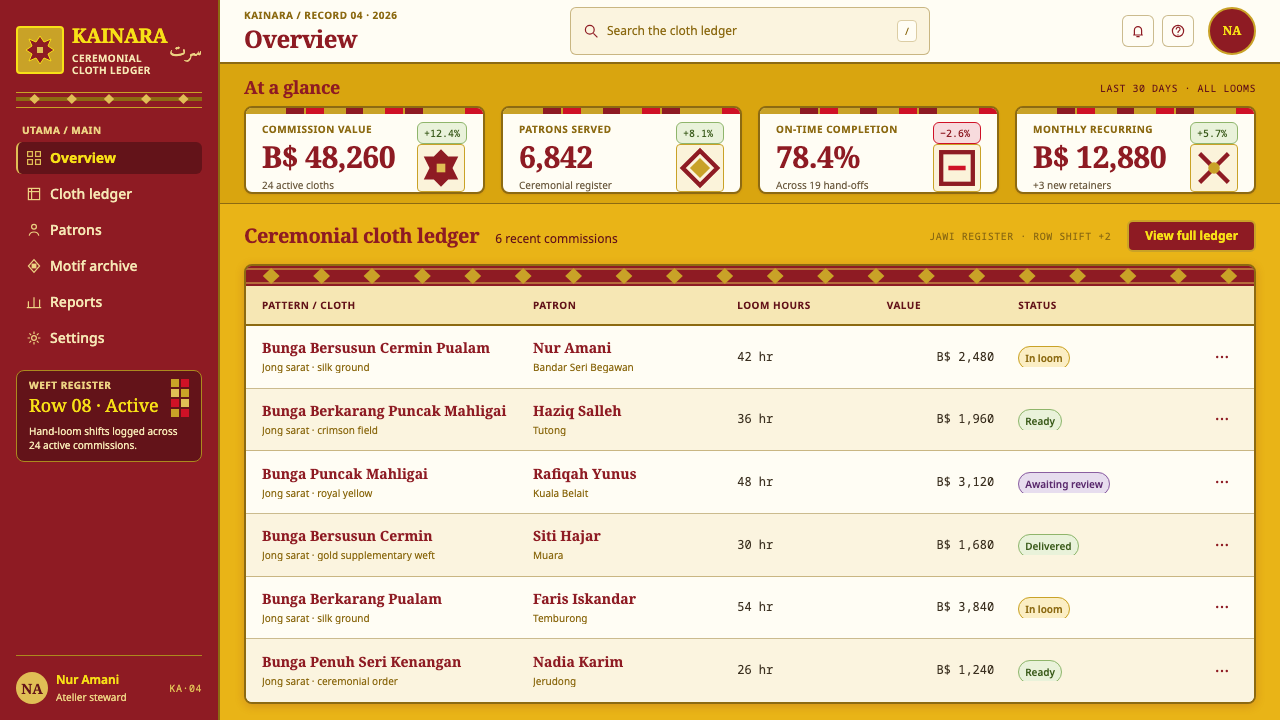
Task: Click the B$ 12,880 monthly recurring figure
Action: click(1099, 158)
